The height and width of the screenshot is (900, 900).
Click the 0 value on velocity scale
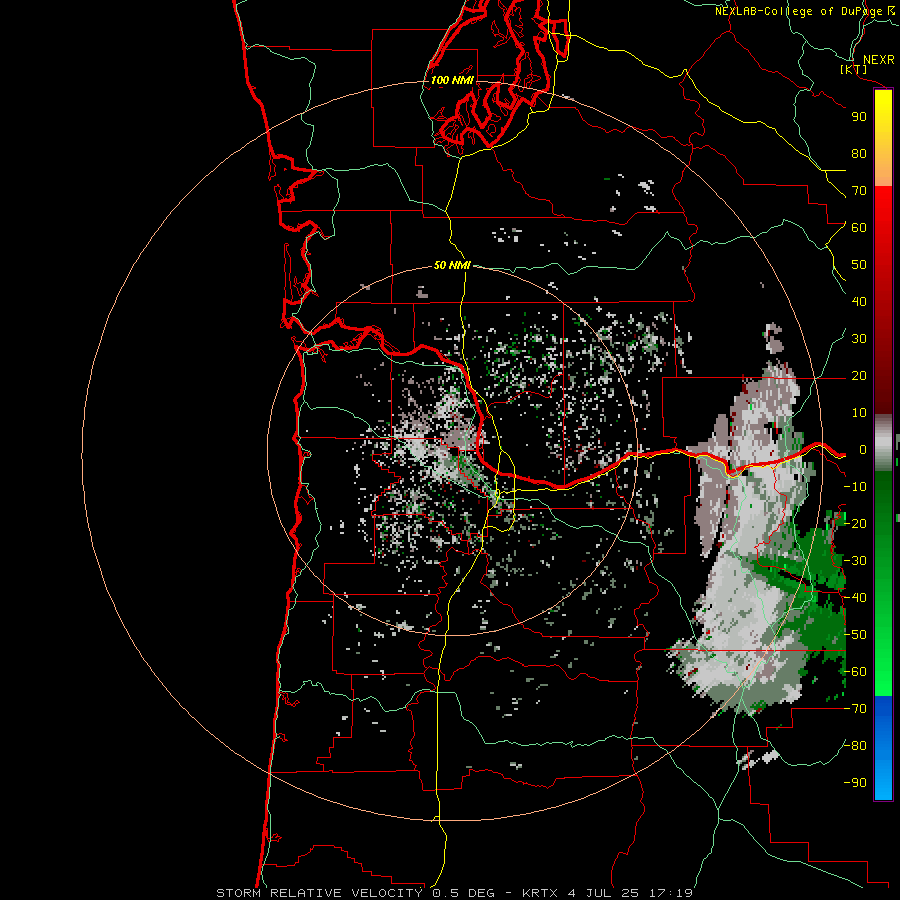(x=863, y=449)
